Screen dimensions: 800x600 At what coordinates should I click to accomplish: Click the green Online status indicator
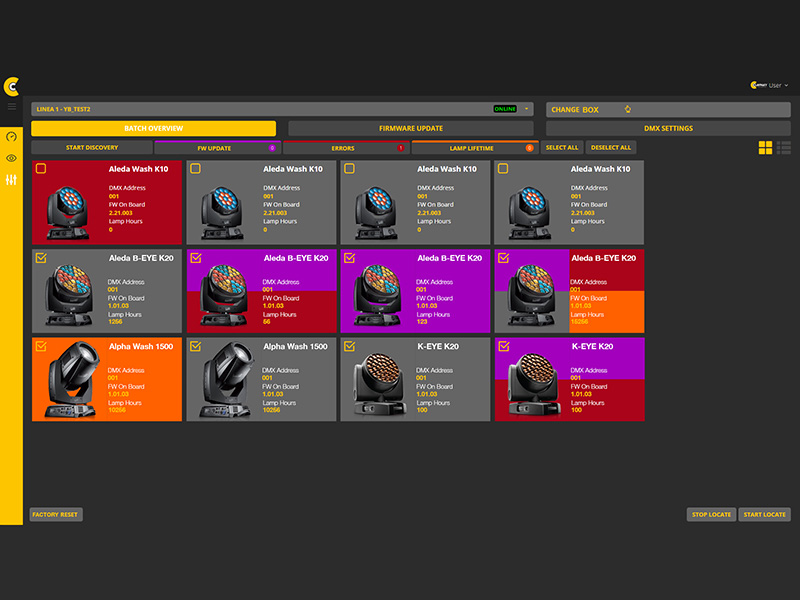coord(505,109)
